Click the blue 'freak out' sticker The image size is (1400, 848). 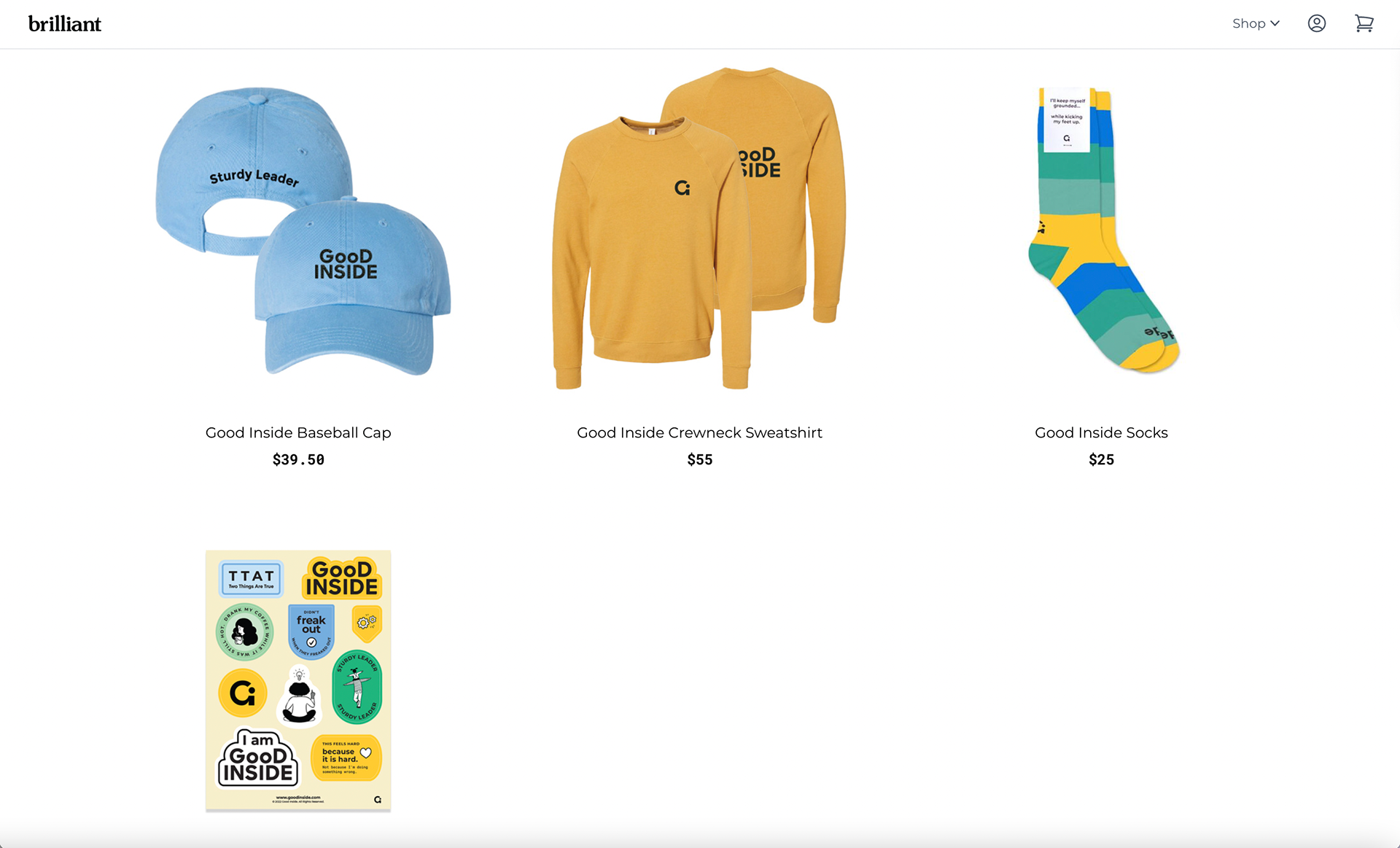click(x=311, y=631)
